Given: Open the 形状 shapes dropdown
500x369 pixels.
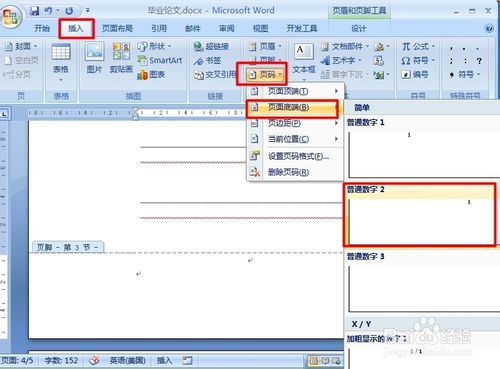Looking at the screenshot, I should [154, 46].
